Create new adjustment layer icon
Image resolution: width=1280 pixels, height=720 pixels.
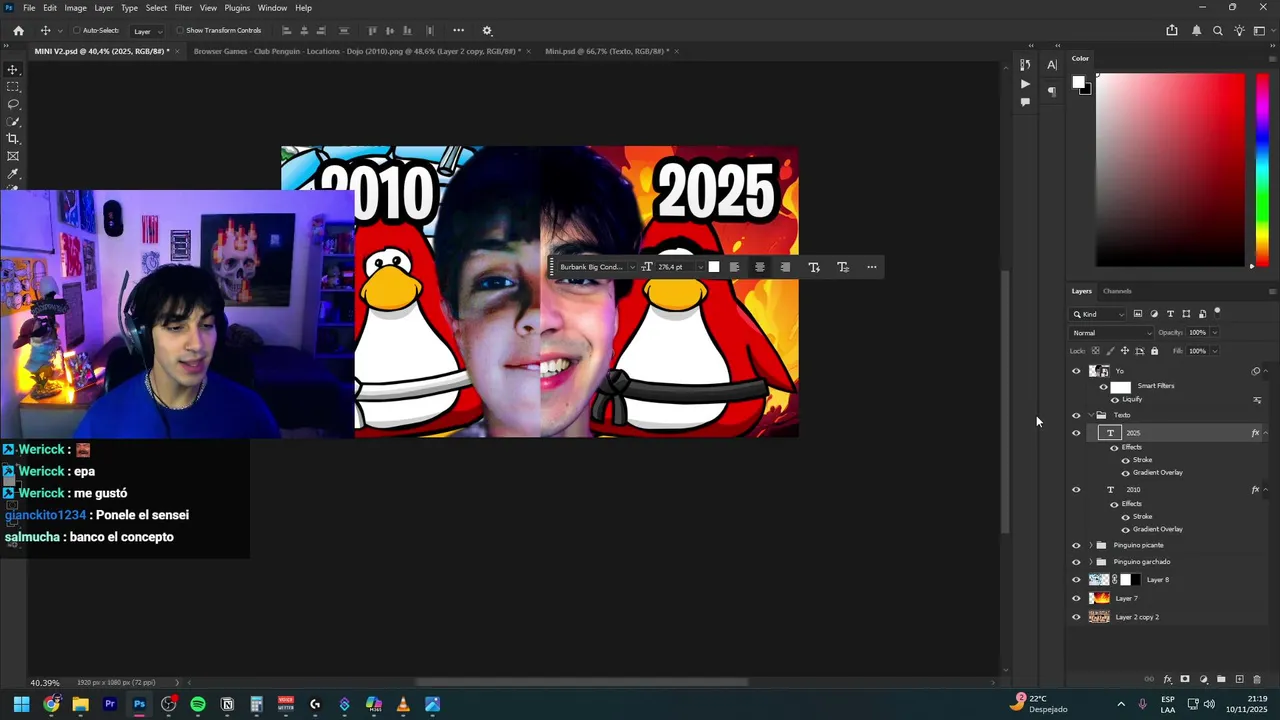(x=1203, y=680)
